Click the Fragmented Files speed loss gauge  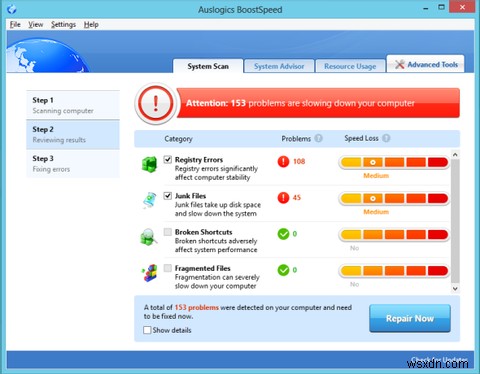click(394, 271)
